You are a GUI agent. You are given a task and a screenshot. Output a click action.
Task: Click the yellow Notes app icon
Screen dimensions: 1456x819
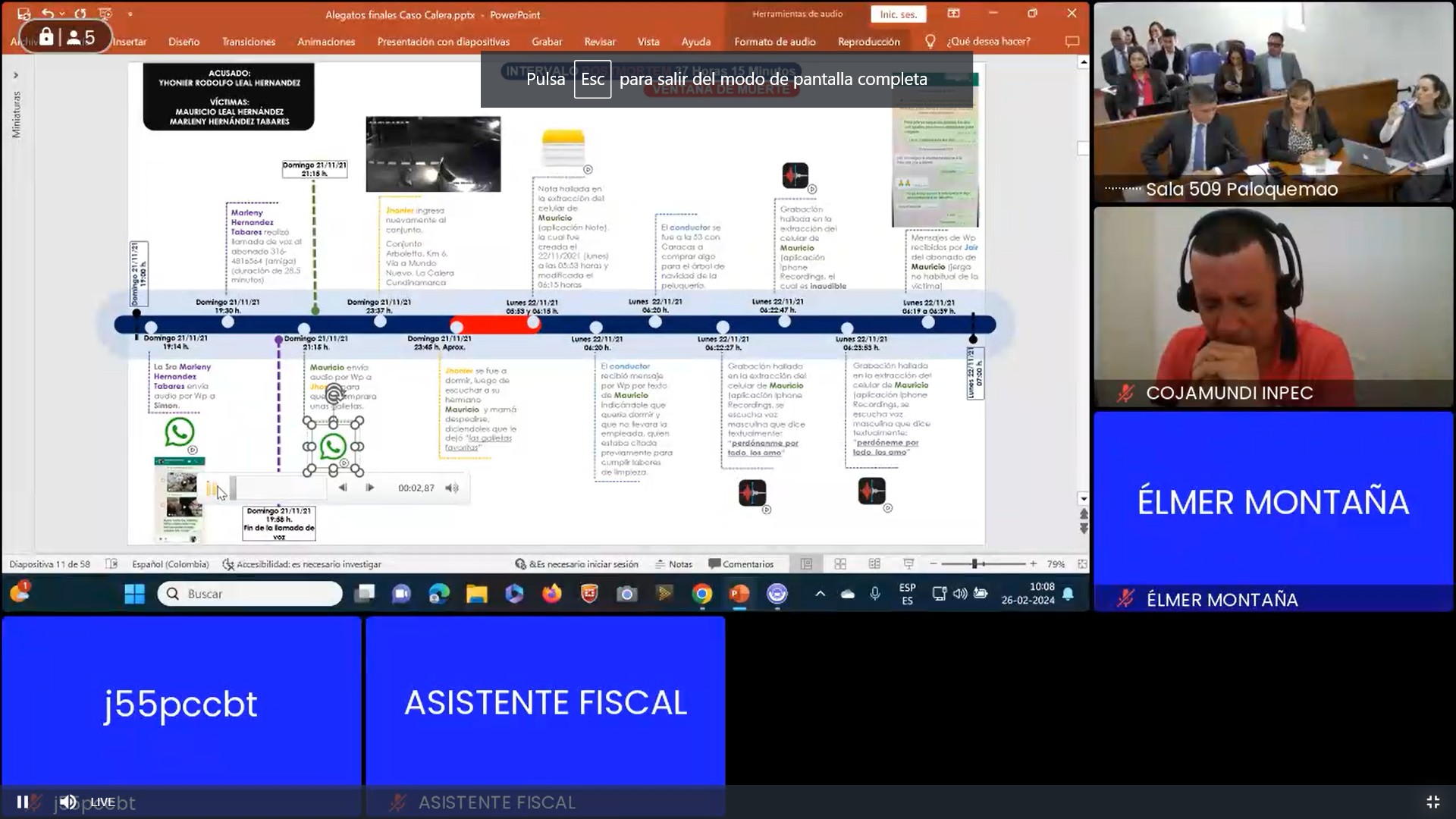coord(563,147)
